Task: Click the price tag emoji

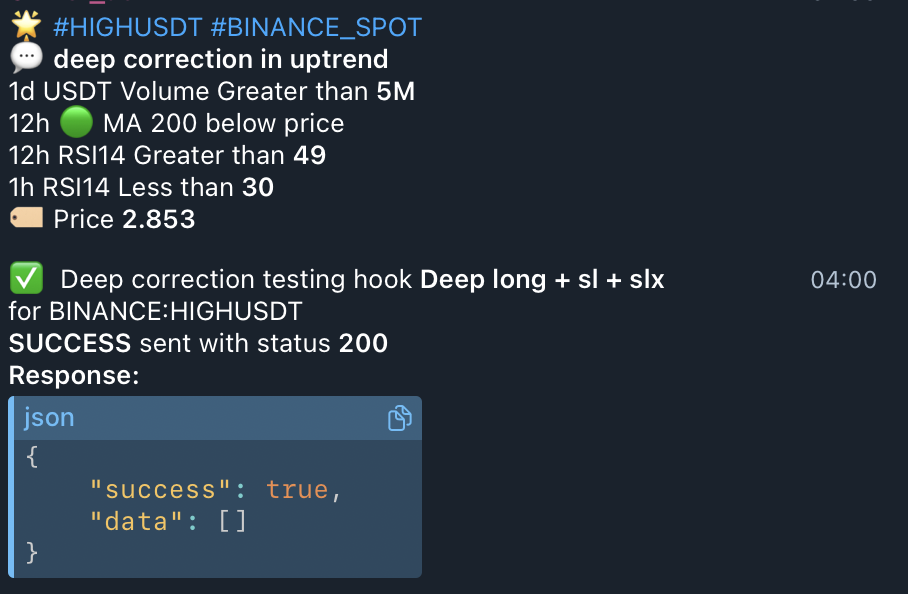Action: click(26, 219)
